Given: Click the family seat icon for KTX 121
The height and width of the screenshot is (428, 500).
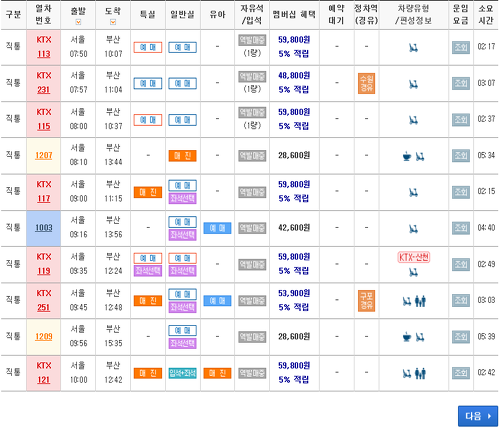Looking at the screenshot, I should (420, 374).
